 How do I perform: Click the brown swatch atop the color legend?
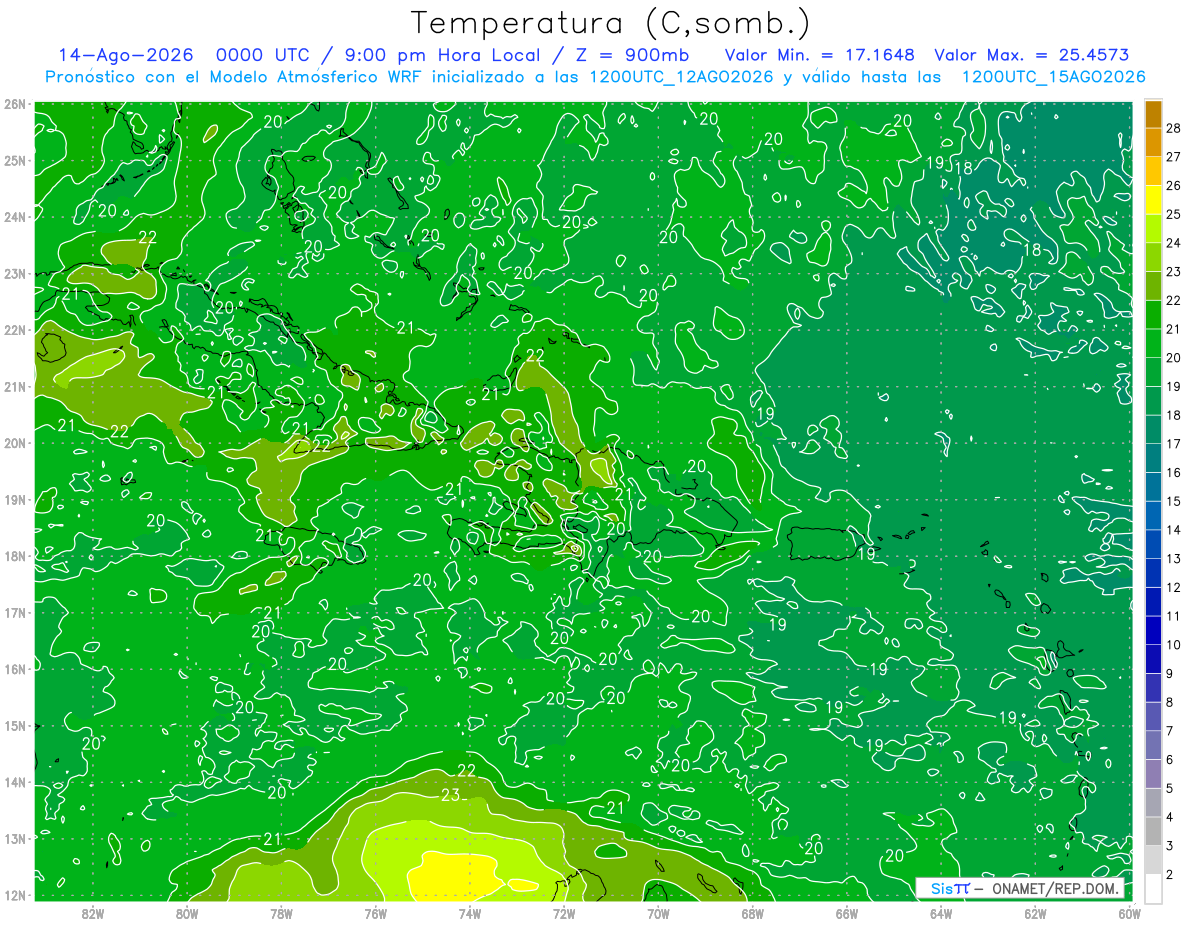(1153, 114)
